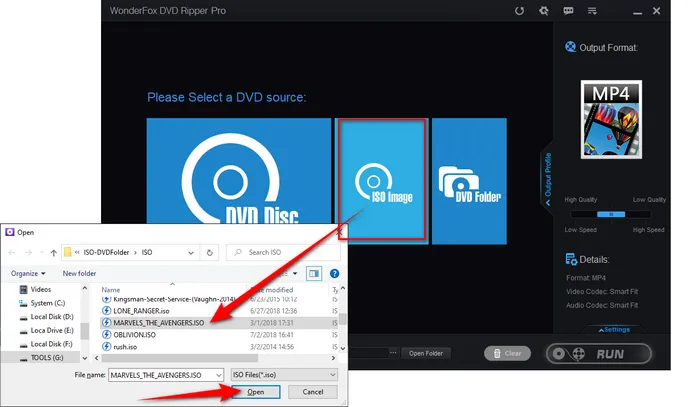Pick the DVD Folder source tile
This screenshot has width=700, height=407.
click(469, 181)
